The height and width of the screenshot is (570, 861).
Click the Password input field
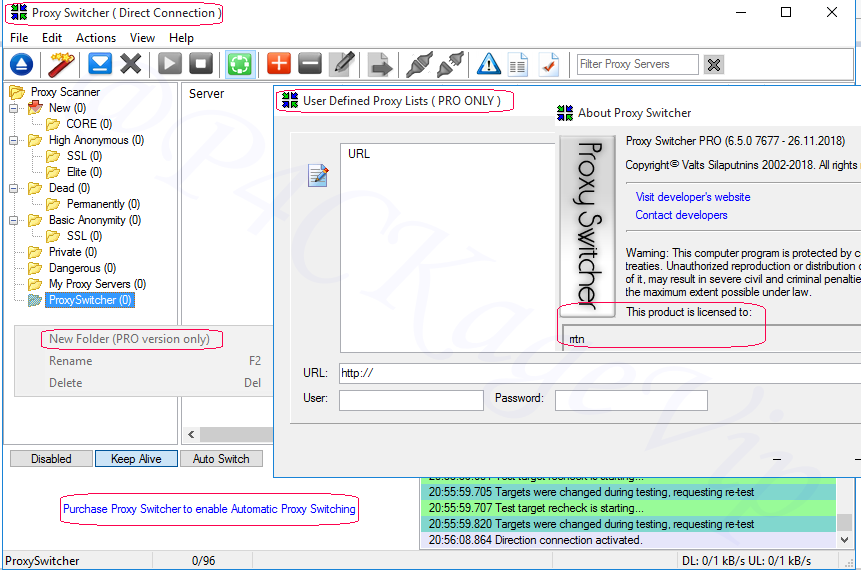click(631, 400)
